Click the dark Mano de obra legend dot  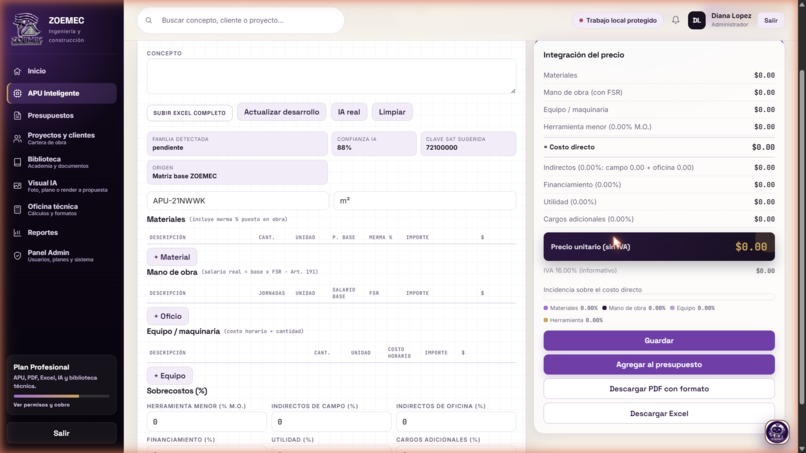tap(604, 308)
